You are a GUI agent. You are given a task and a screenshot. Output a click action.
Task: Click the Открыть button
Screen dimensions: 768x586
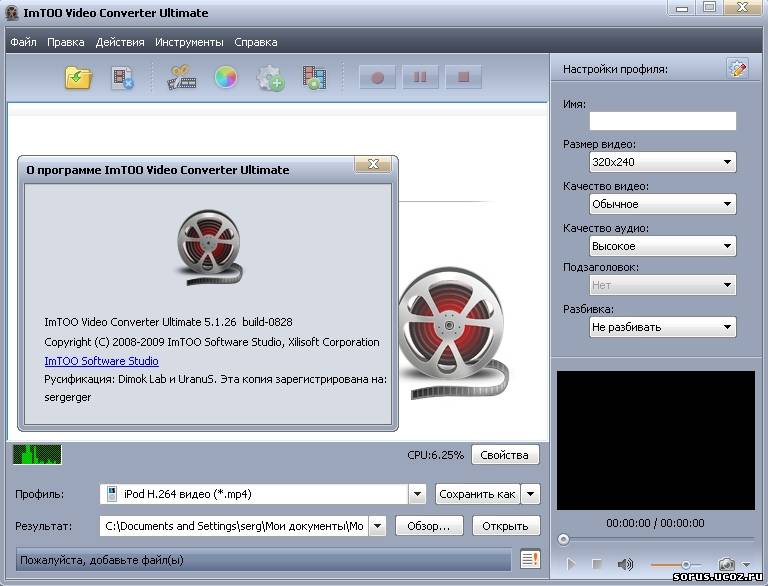point(506,526)
